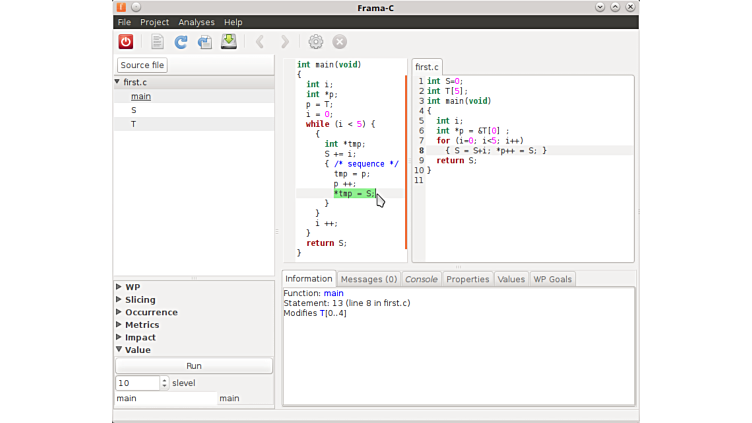Collapse the first.c tree node
Screen dimensions: 752x423
(x=118, y=82)
